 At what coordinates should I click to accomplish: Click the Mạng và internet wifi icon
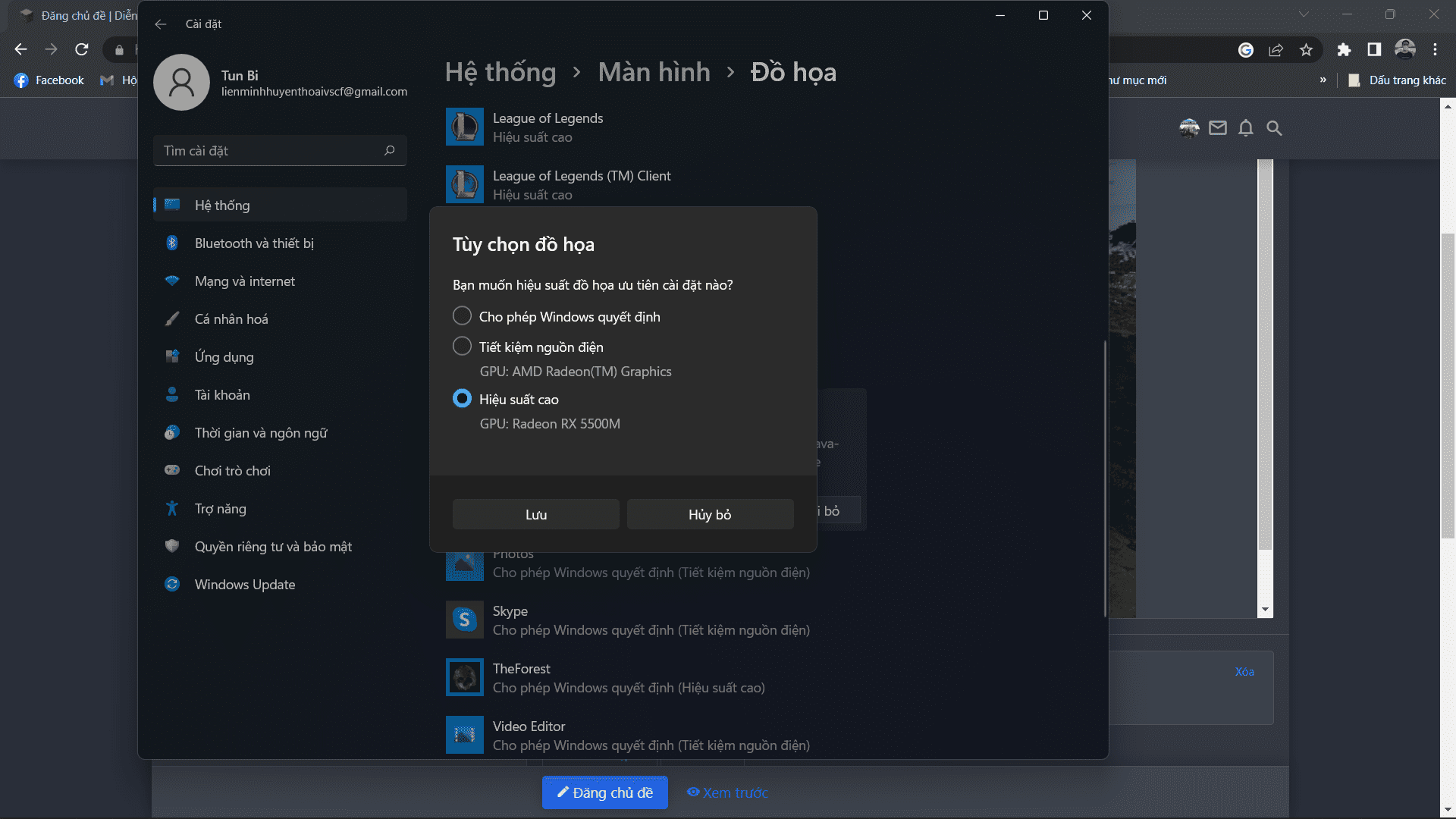pyautogui.click(x=172, y=281)
